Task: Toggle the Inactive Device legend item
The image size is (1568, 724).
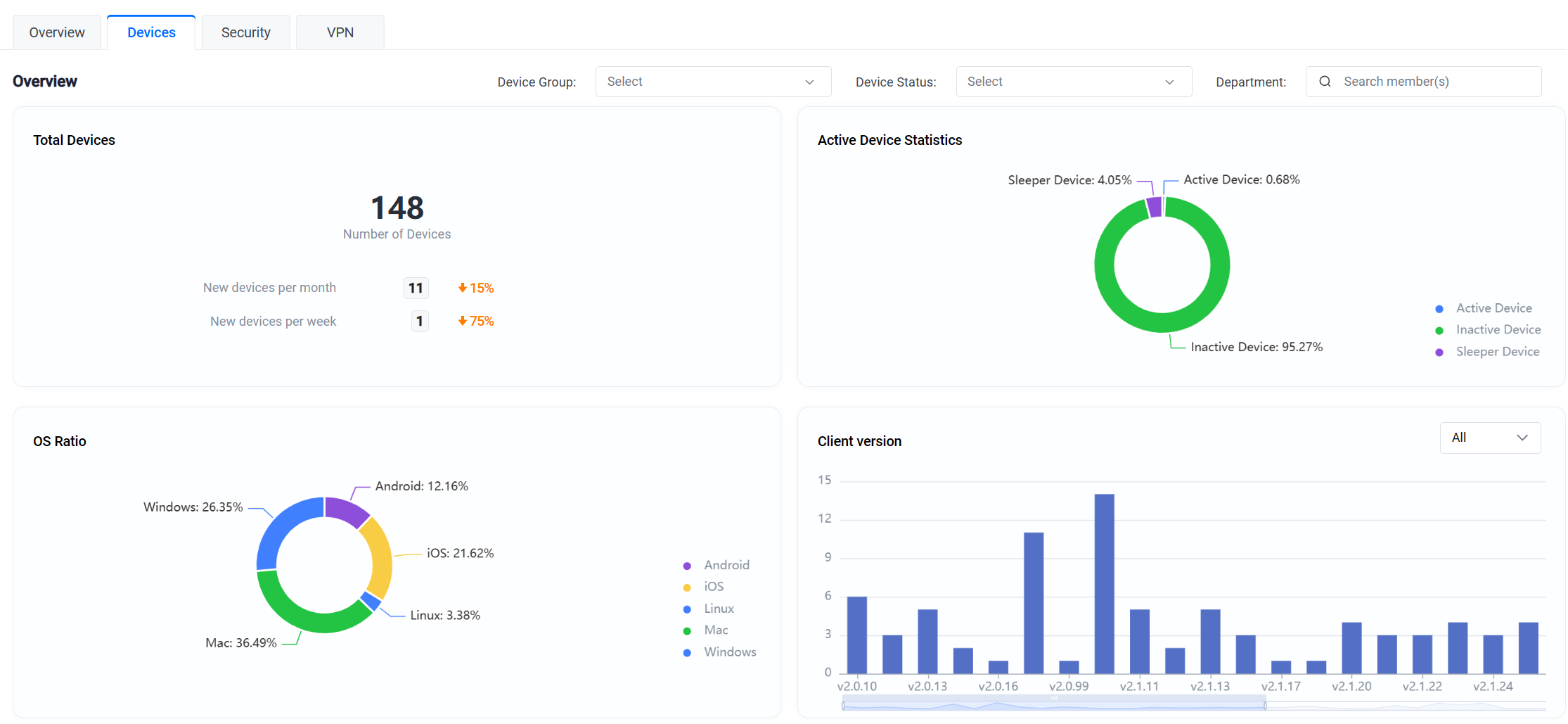Action: pos(1488,330)
